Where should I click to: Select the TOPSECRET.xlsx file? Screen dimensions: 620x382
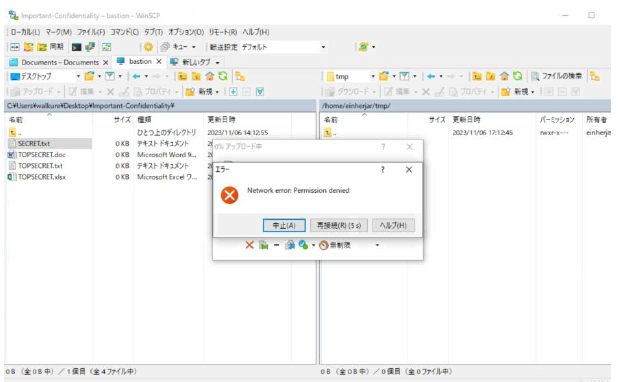[42, 177]
